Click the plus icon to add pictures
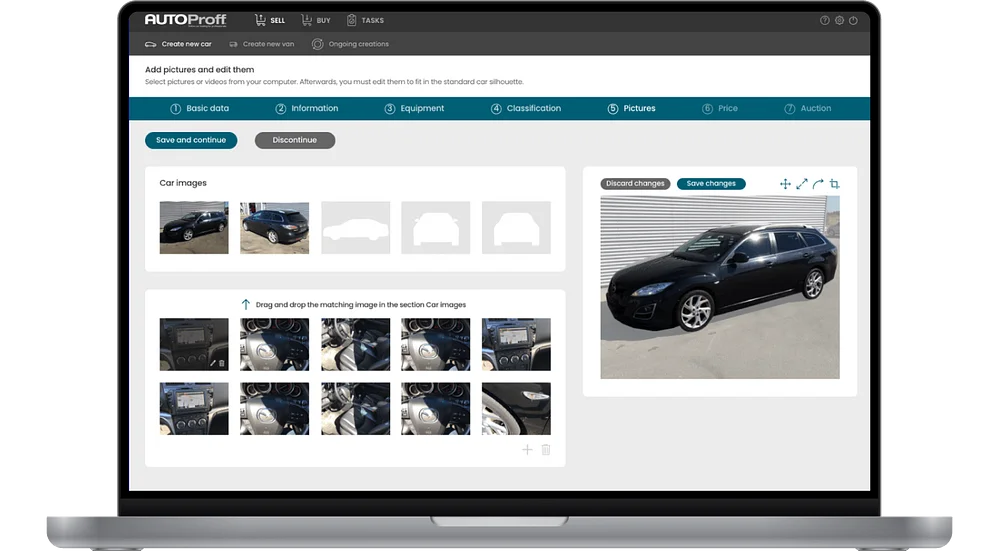This screenshot has height=551, width=1000. click(x=527, y=450)
